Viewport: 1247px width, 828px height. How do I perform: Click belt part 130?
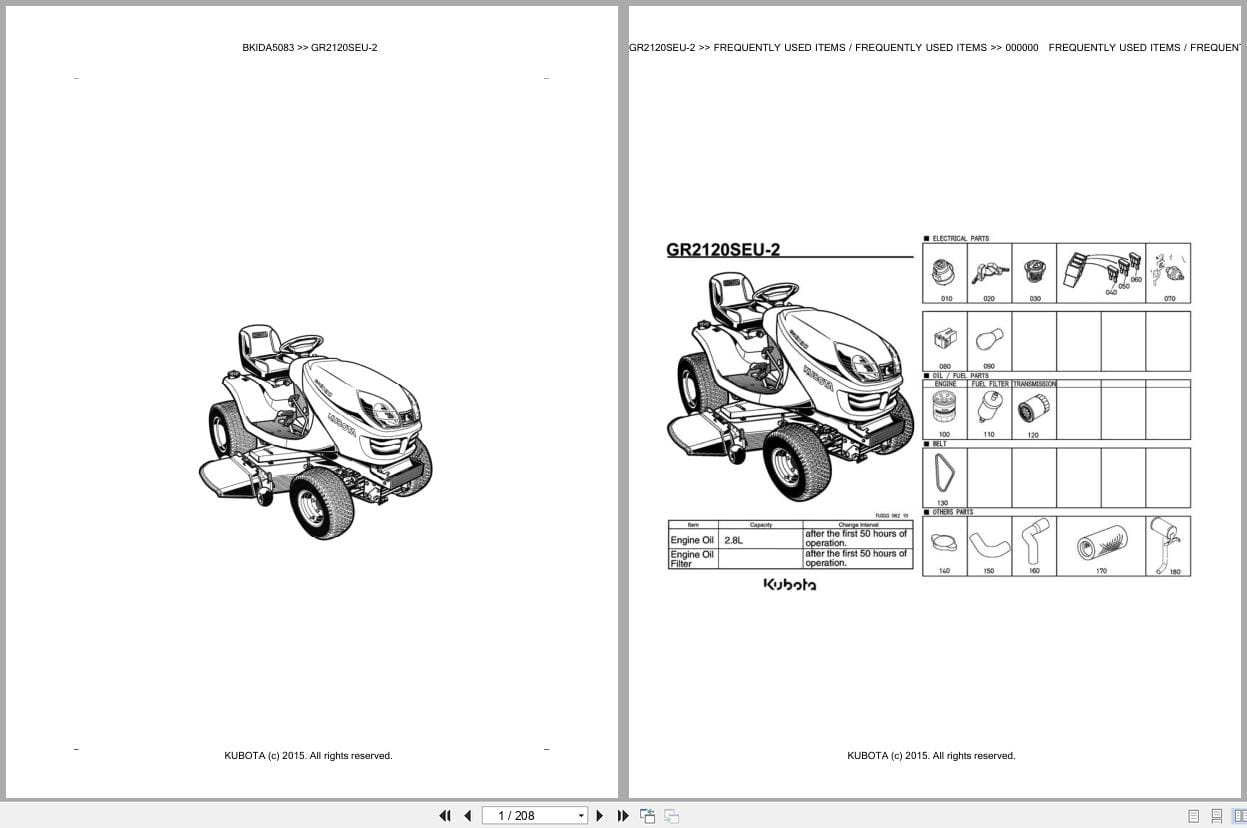pyautogui.click(x=945, y=477)
